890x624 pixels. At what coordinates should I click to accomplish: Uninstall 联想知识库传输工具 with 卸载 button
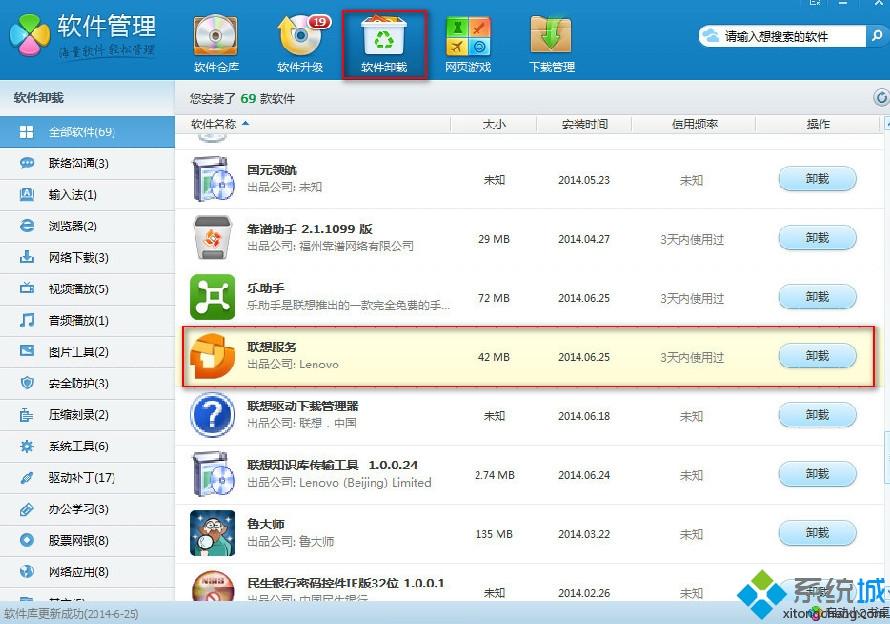817,474
